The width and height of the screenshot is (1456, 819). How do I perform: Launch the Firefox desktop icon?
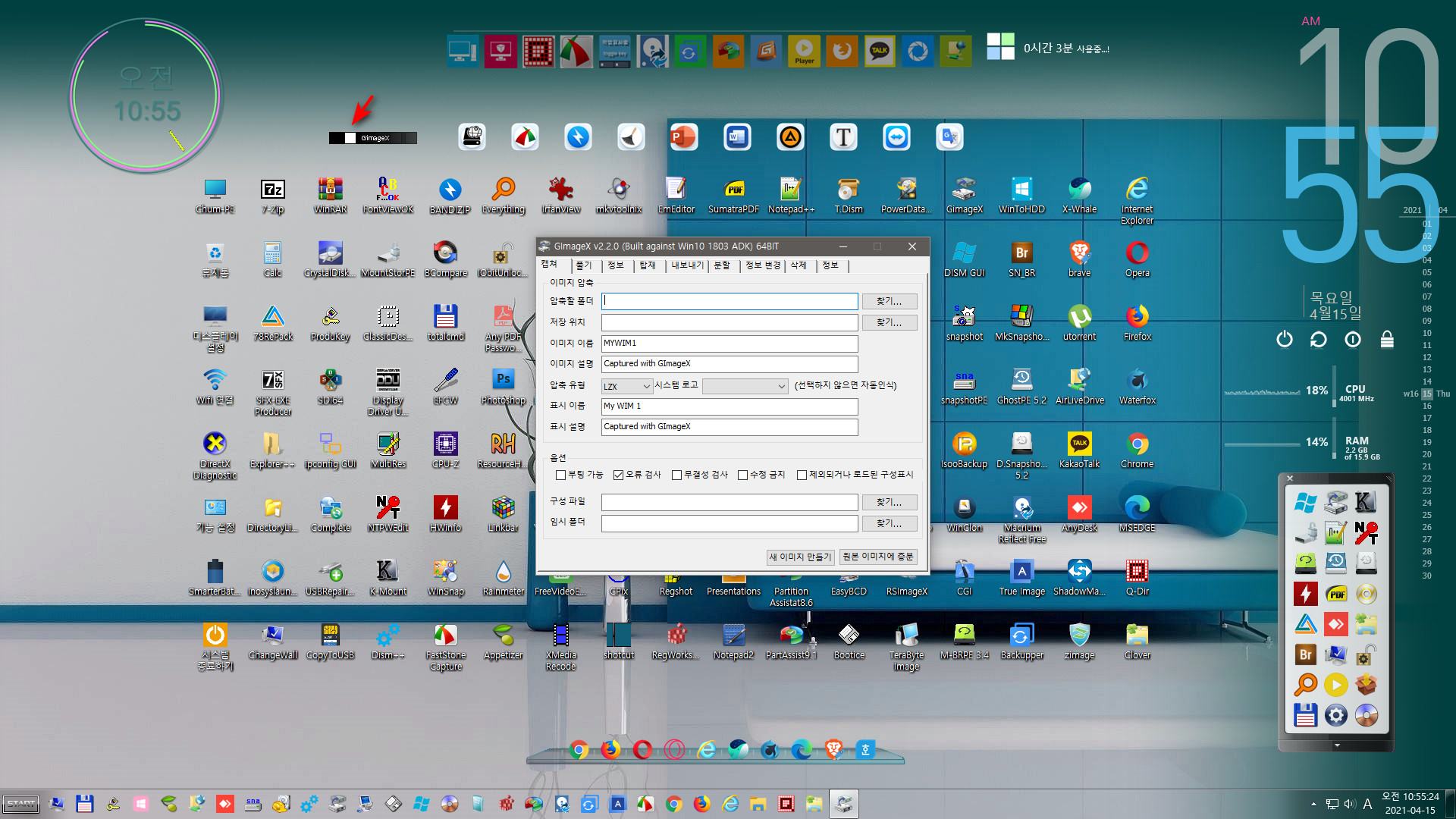(x=1137, y=323)
